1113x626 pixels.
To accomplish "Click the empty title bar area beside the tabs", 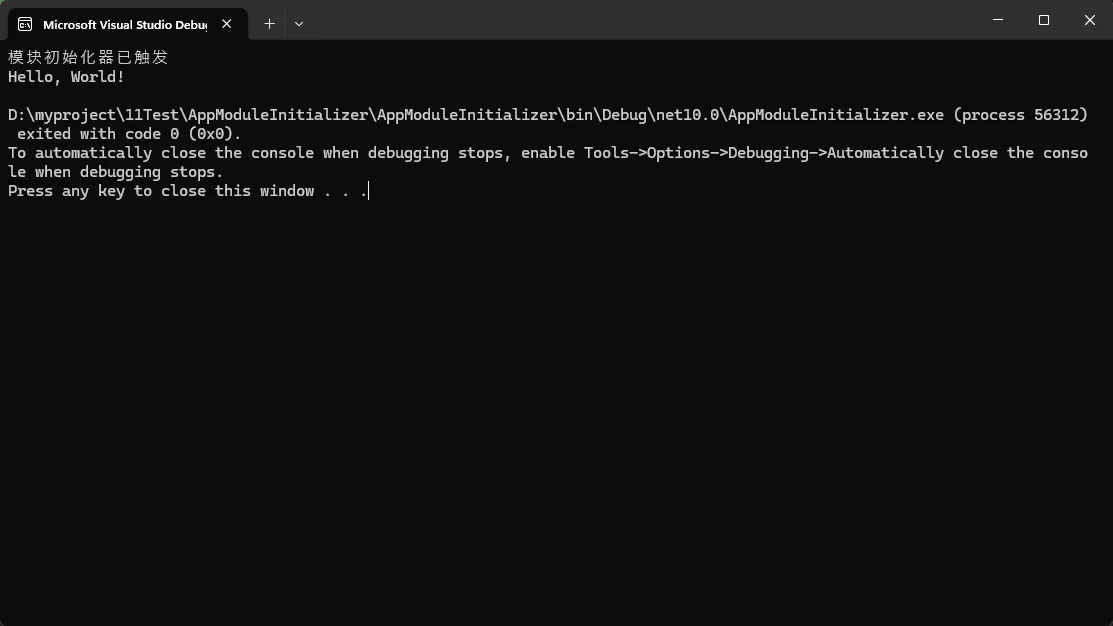I will click(639, 20).
